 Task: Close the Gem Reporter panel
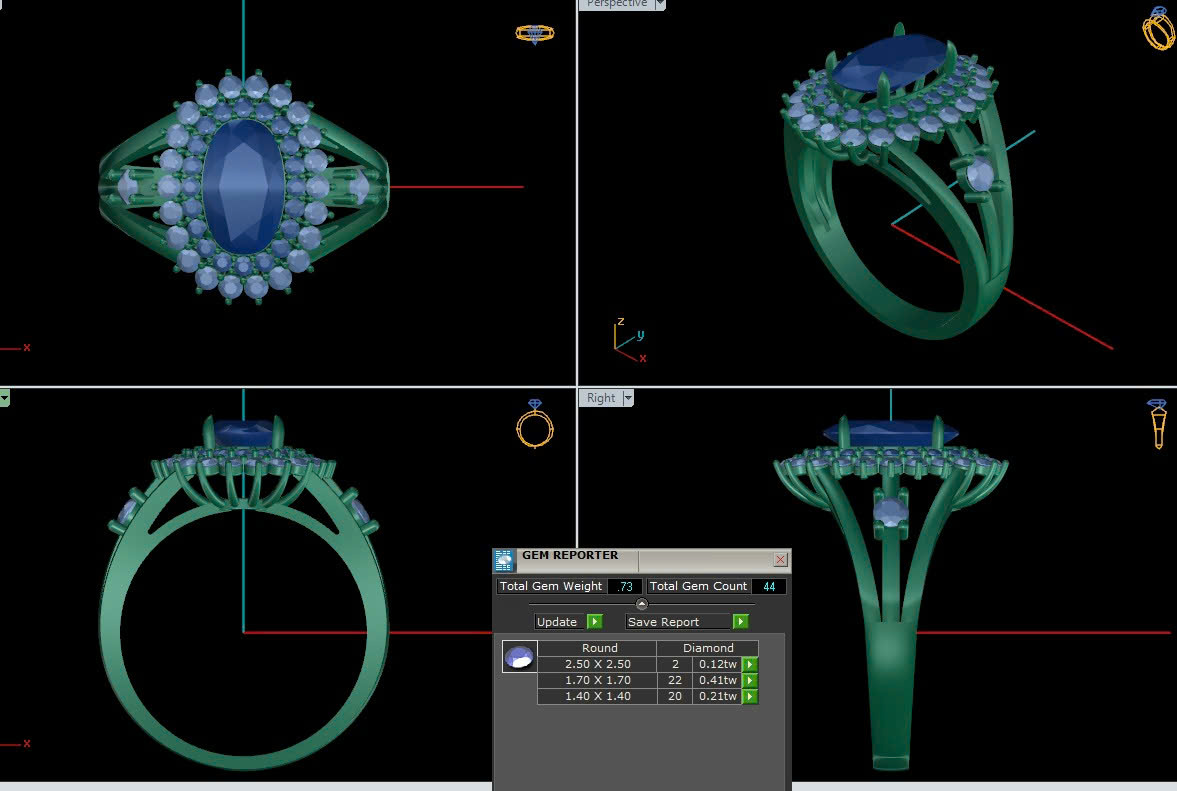780,560
